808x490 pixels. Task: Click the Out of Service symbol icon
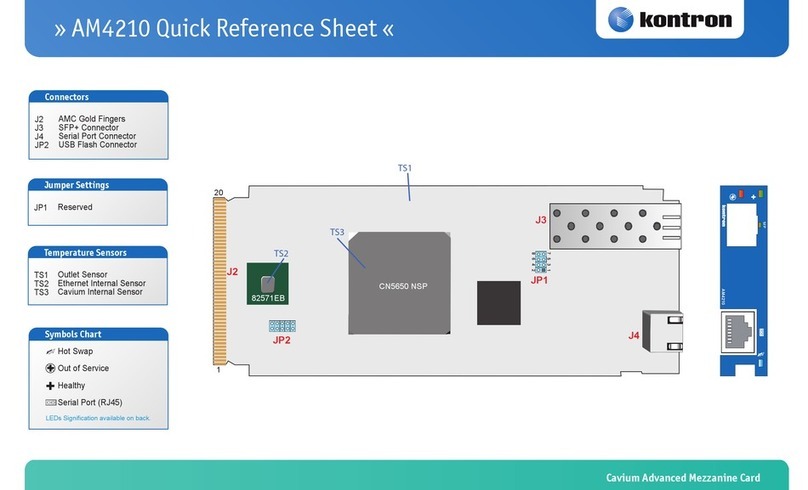[50, 368]
